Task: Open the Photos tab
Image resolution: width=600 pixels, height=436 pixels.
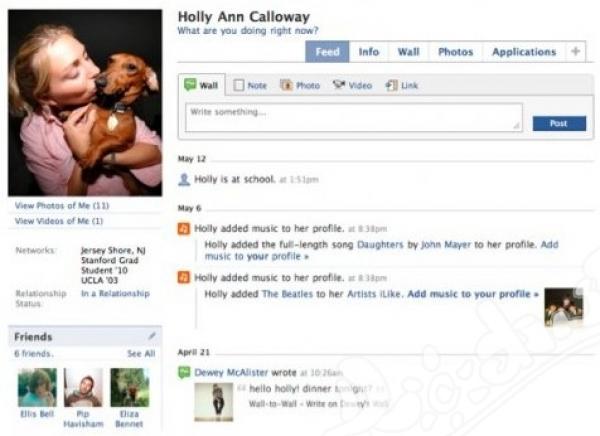Action: point(455,52)
